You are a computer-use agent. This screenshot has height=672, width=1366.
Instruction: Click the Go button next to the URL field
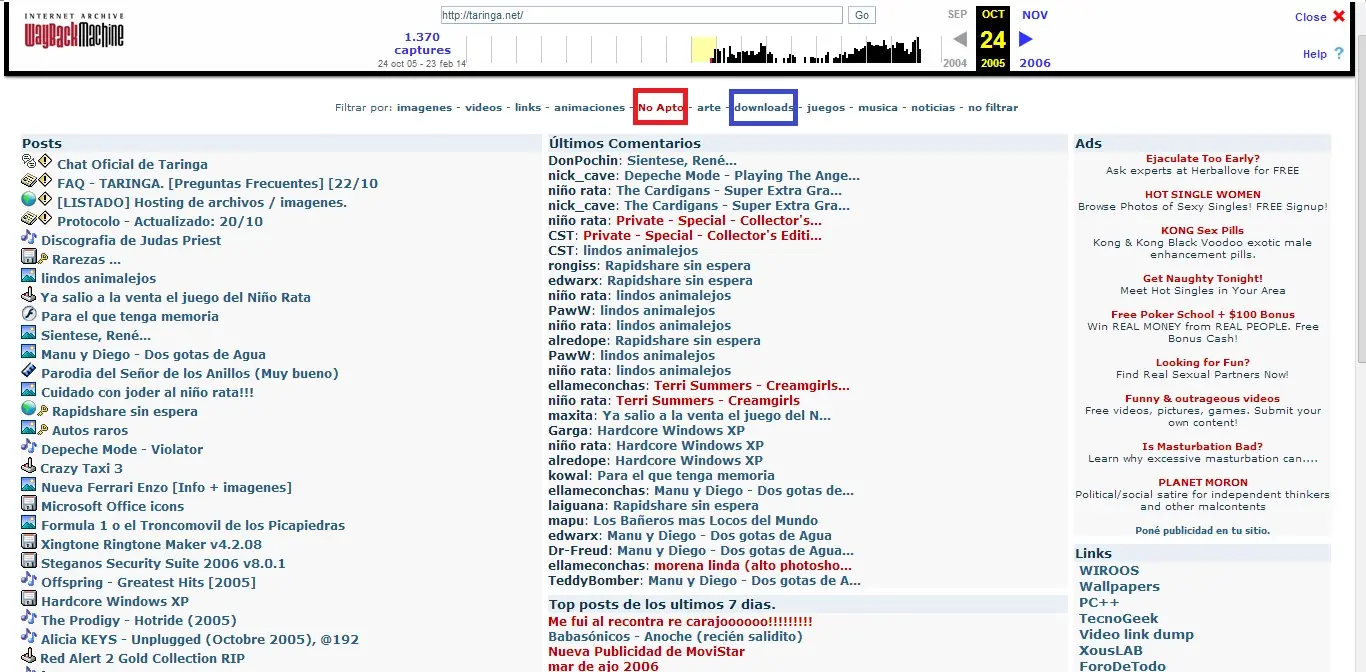(x=862, y=15)
